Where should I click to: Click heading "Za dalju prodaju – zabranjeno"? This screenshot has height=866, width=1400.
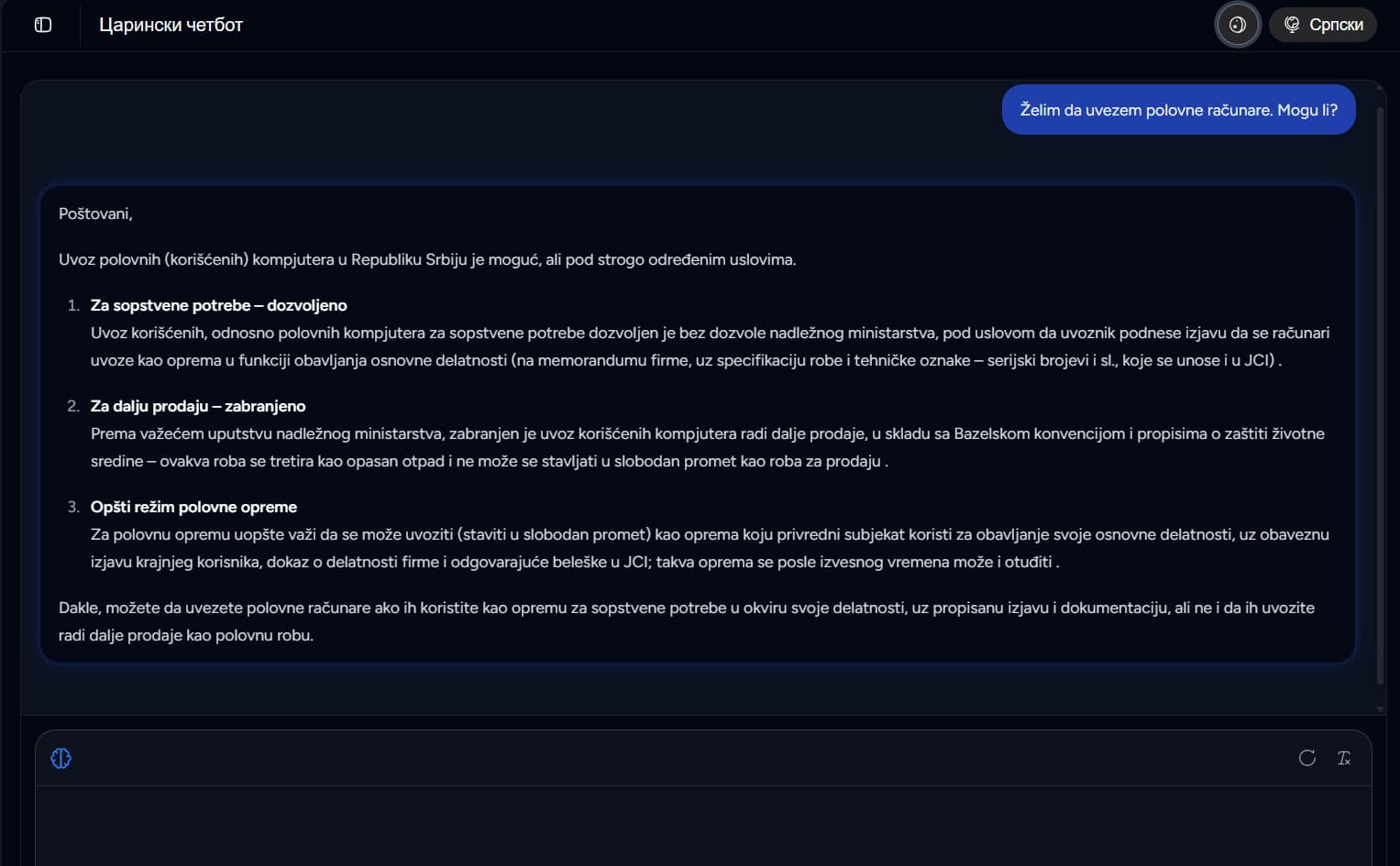[x=198, y=406]
